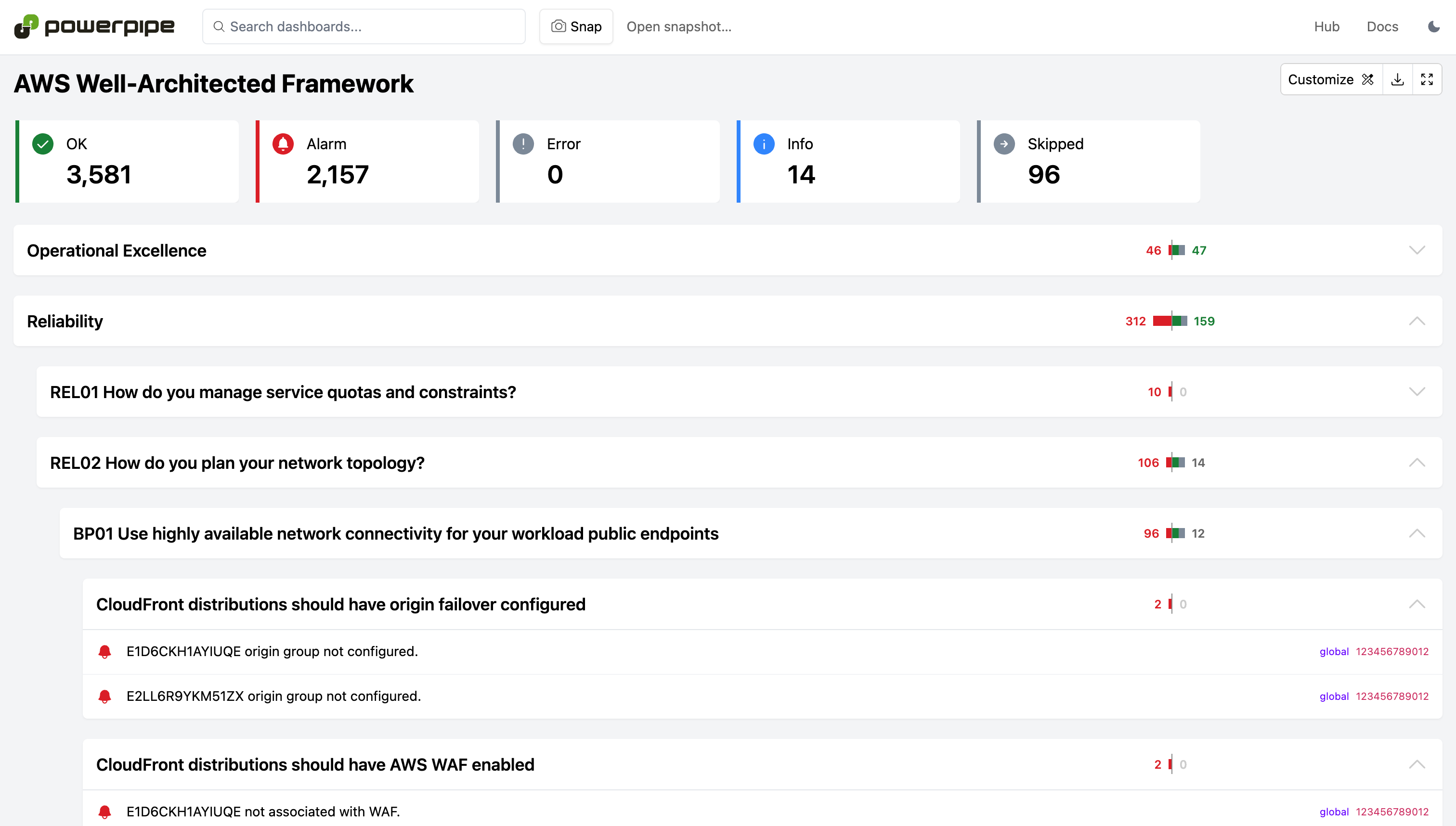The image size is (1456, 826).
Task: Click the blue Info circle icon
Action: (764, 144)
